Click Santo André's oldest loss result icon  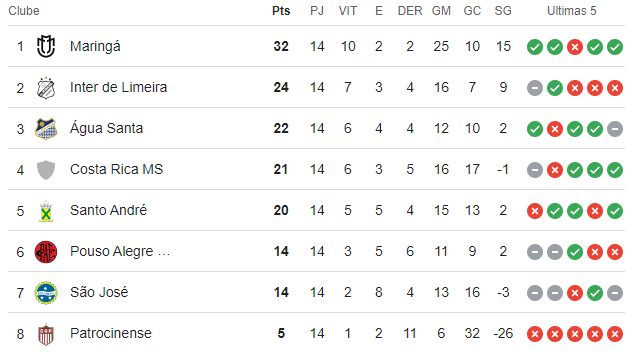point(535,211)
